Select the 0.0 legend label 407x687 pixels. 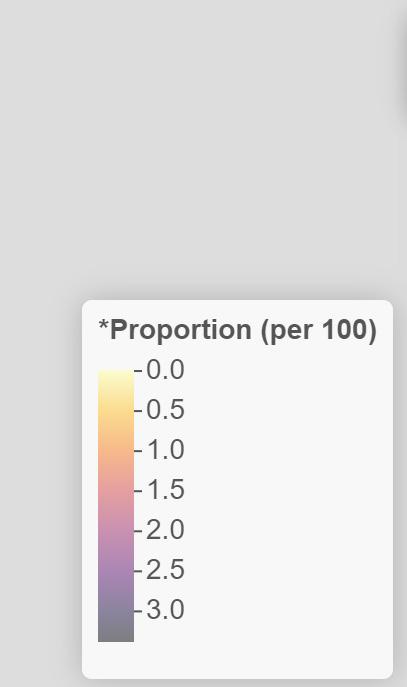coord(165,370)
